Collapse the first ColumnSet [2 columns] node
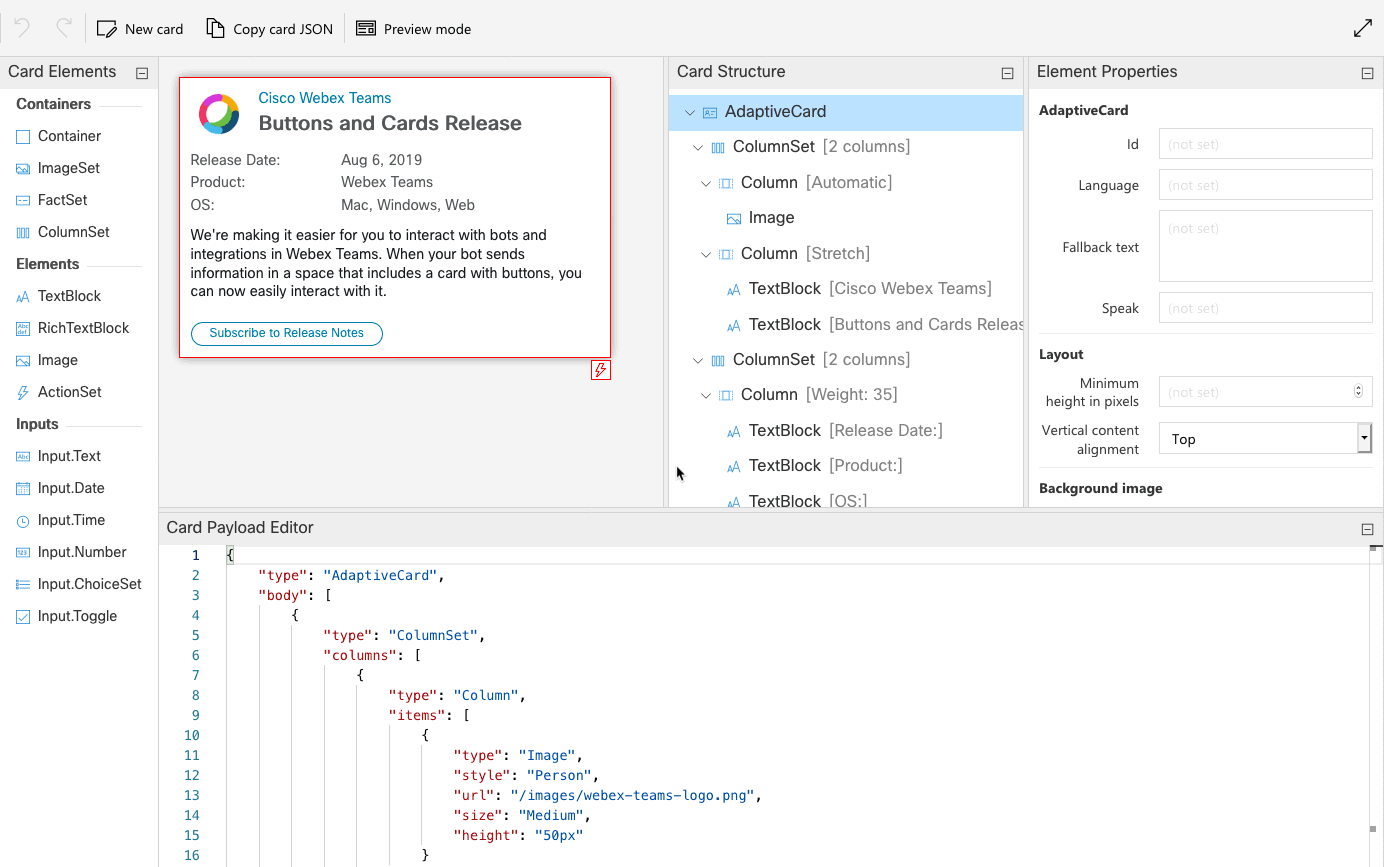The width and height of the screenshot is (1384, 867). click(x=698, y=147)
